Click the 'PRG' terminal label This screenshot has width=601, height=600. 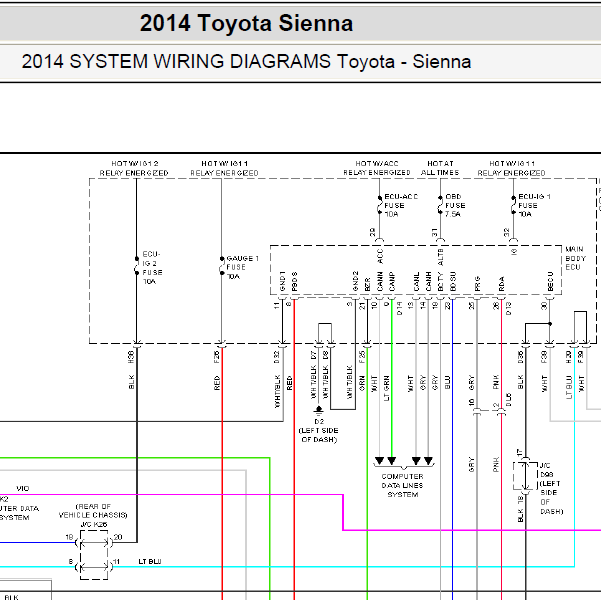(477, 284)
